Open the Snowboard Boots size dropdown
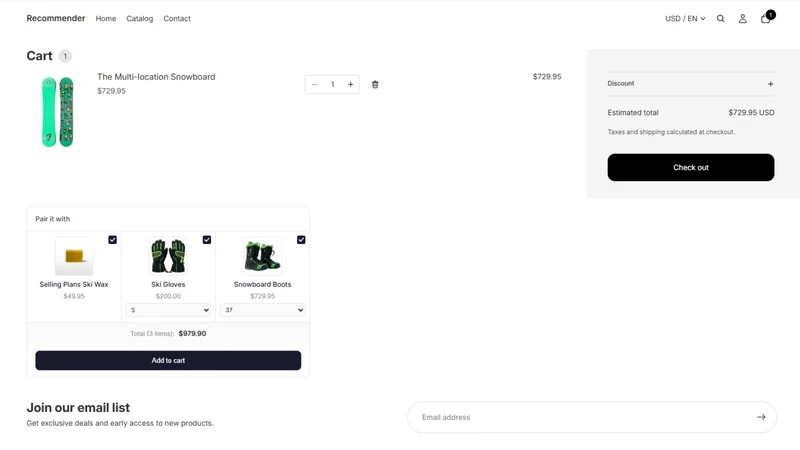The width and height of the screenshot is (800, 450). (x=263, y=310)
